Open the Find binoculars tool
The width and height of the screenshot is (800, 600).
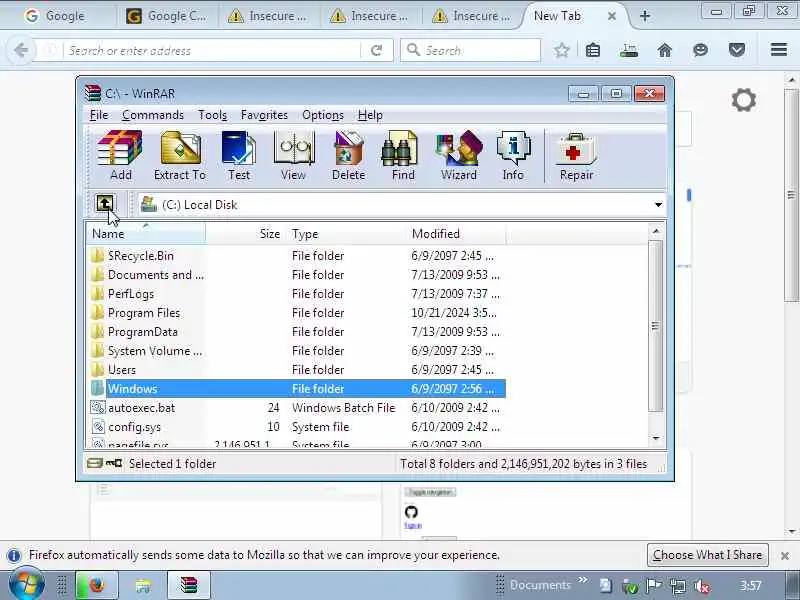(x=403, y=156)
